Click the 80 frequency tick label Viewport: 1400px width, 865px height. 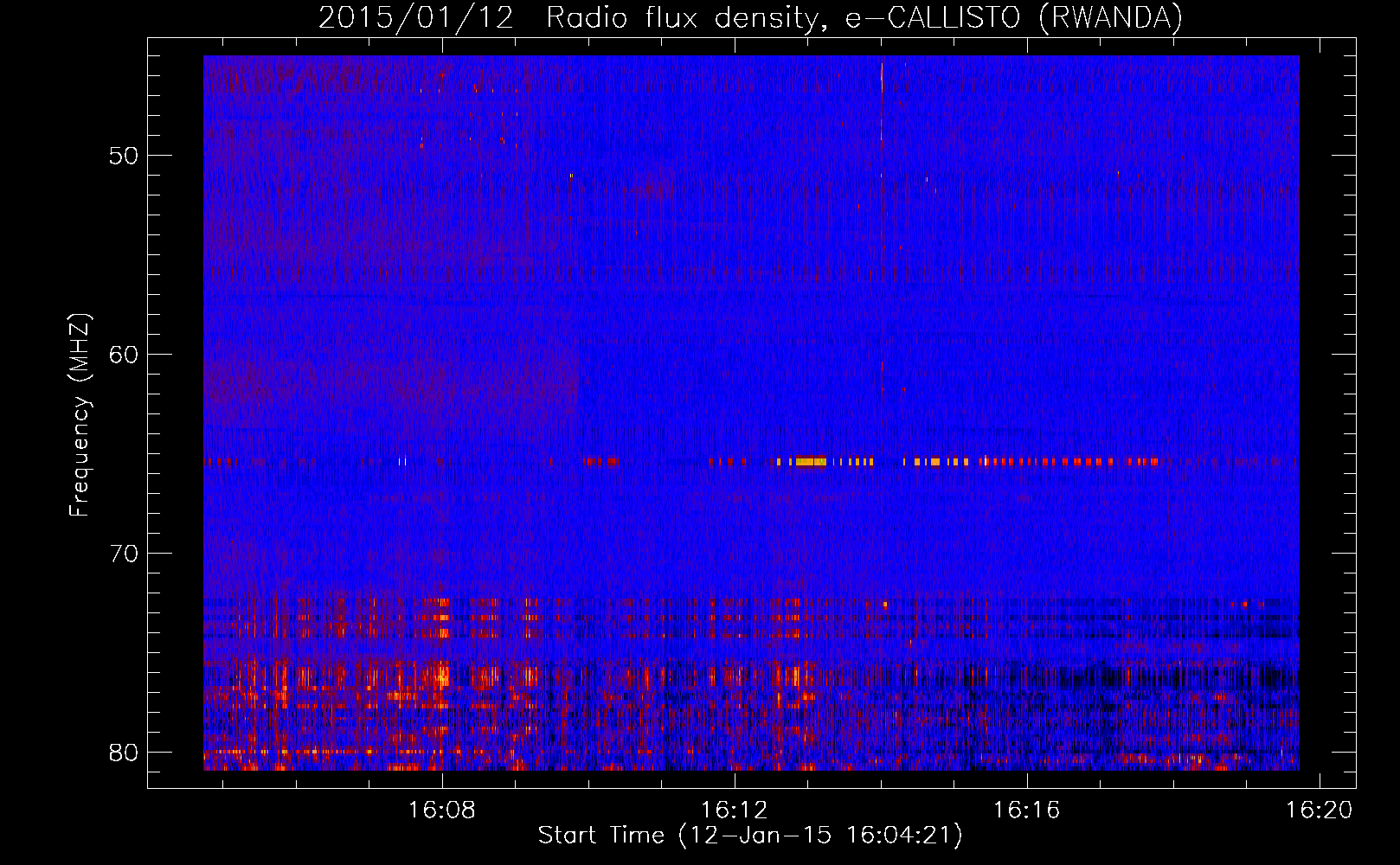pyautogui.click(x=124, y=753)
